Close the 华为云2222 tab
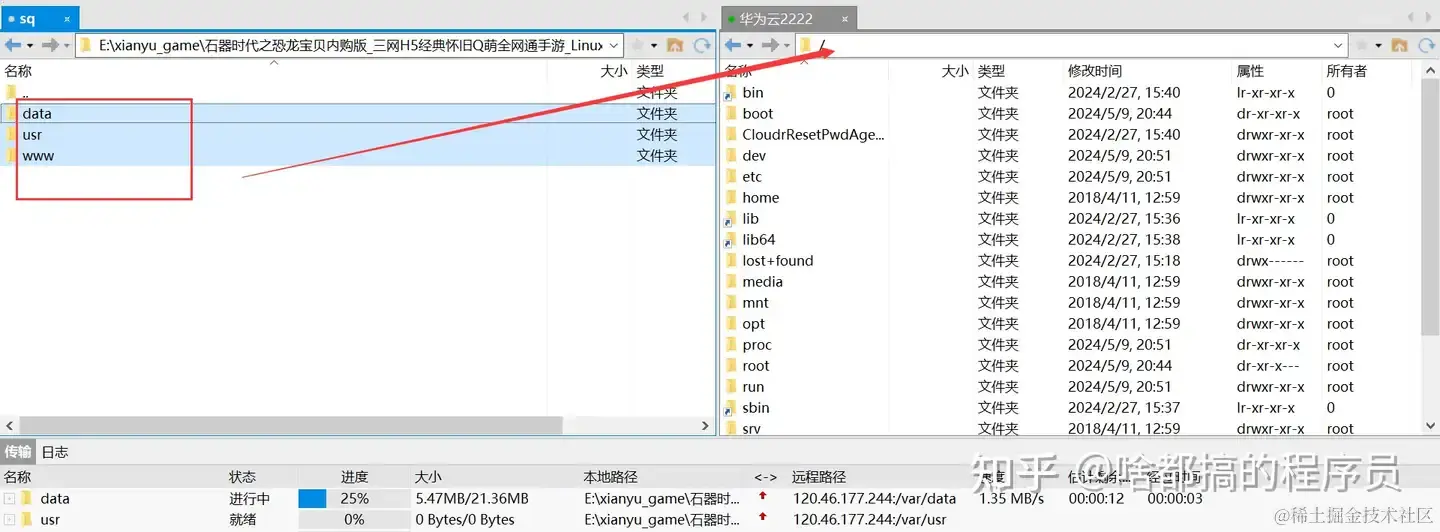The image size is (1440, 532). pos(845,18)
